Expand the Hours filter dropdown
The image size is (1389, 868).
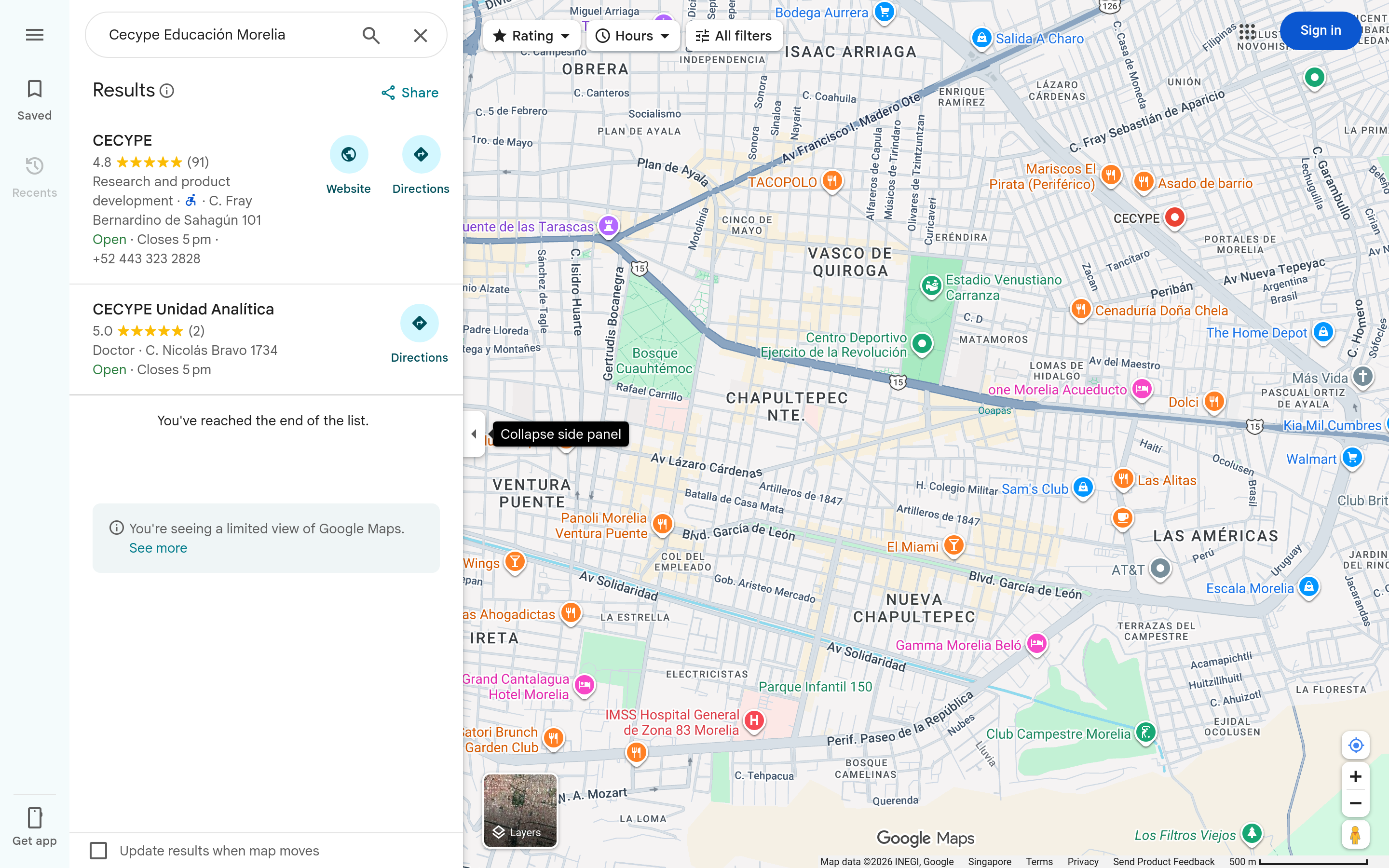(632, 36)
